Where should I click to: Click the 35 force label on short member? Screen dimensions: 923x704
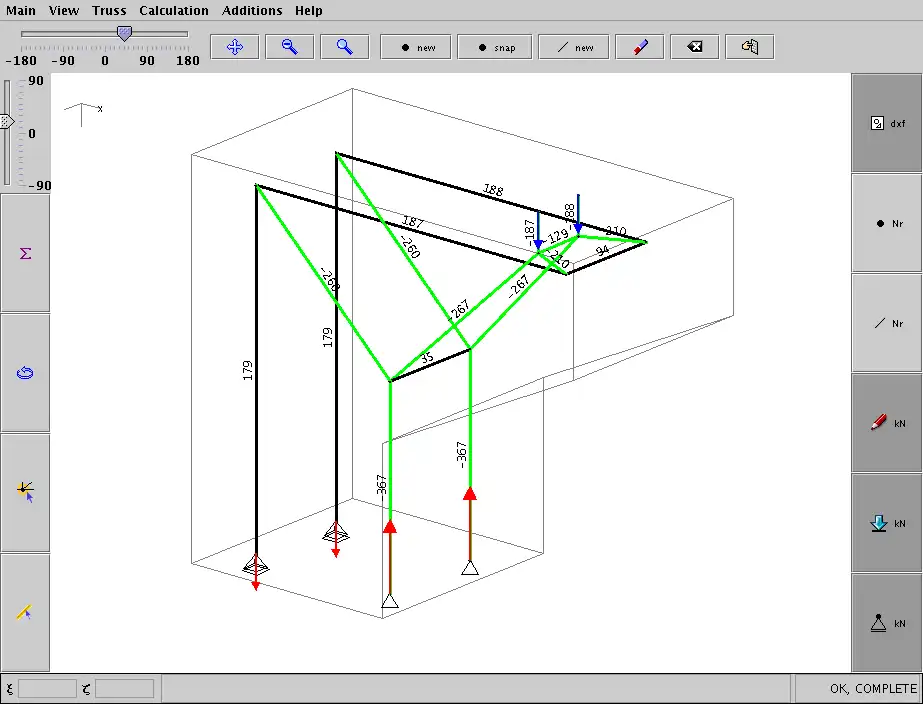(x=427, y=357)
